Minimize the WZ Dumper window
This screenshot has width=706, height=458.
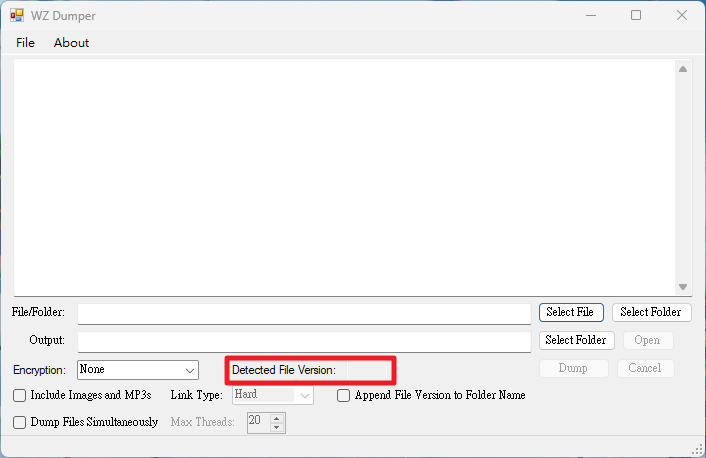pos(591,15)
